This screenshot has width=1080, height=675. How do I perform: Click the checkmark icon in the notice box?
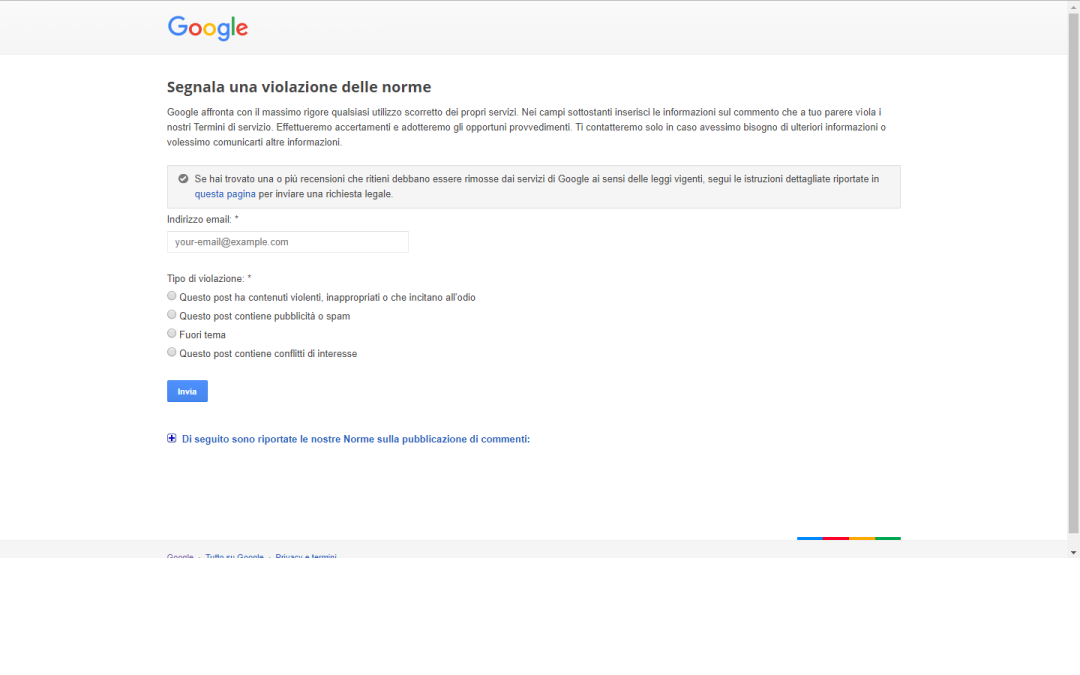183,179
